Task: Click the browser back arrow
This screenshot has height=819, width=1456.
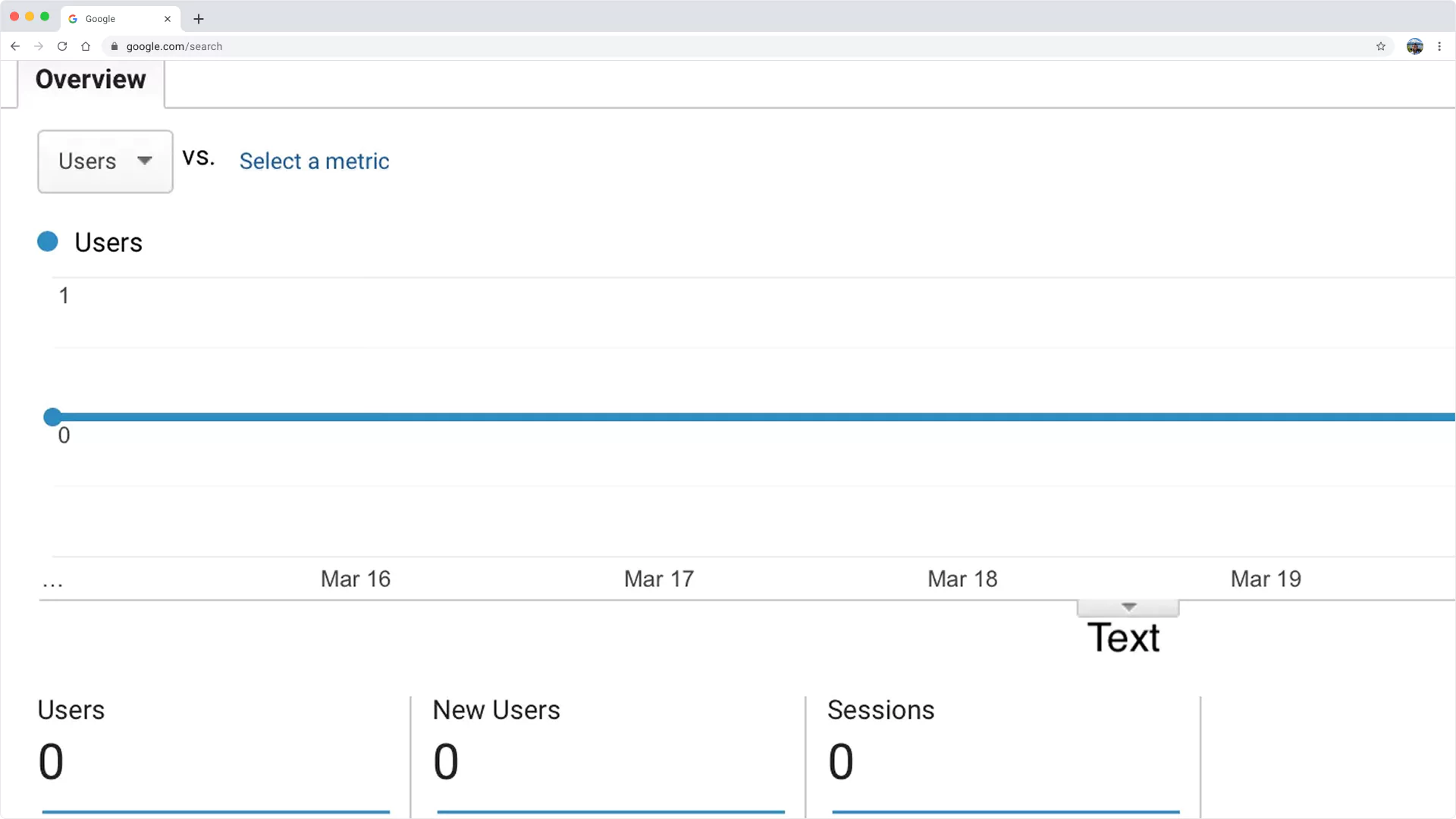Action: [15, 46]
